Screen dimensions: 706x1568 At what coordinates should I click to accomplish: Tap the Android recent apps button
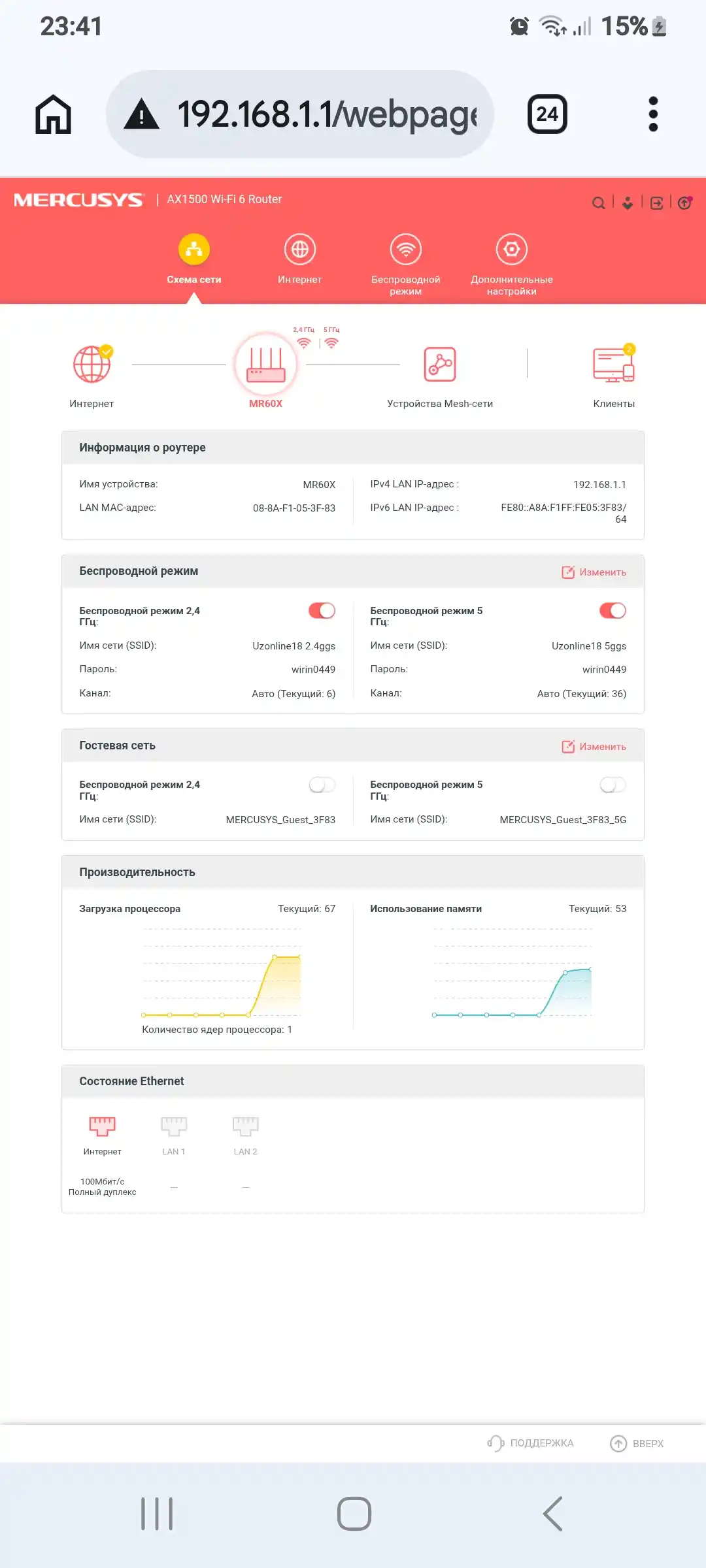(157, 1514)
